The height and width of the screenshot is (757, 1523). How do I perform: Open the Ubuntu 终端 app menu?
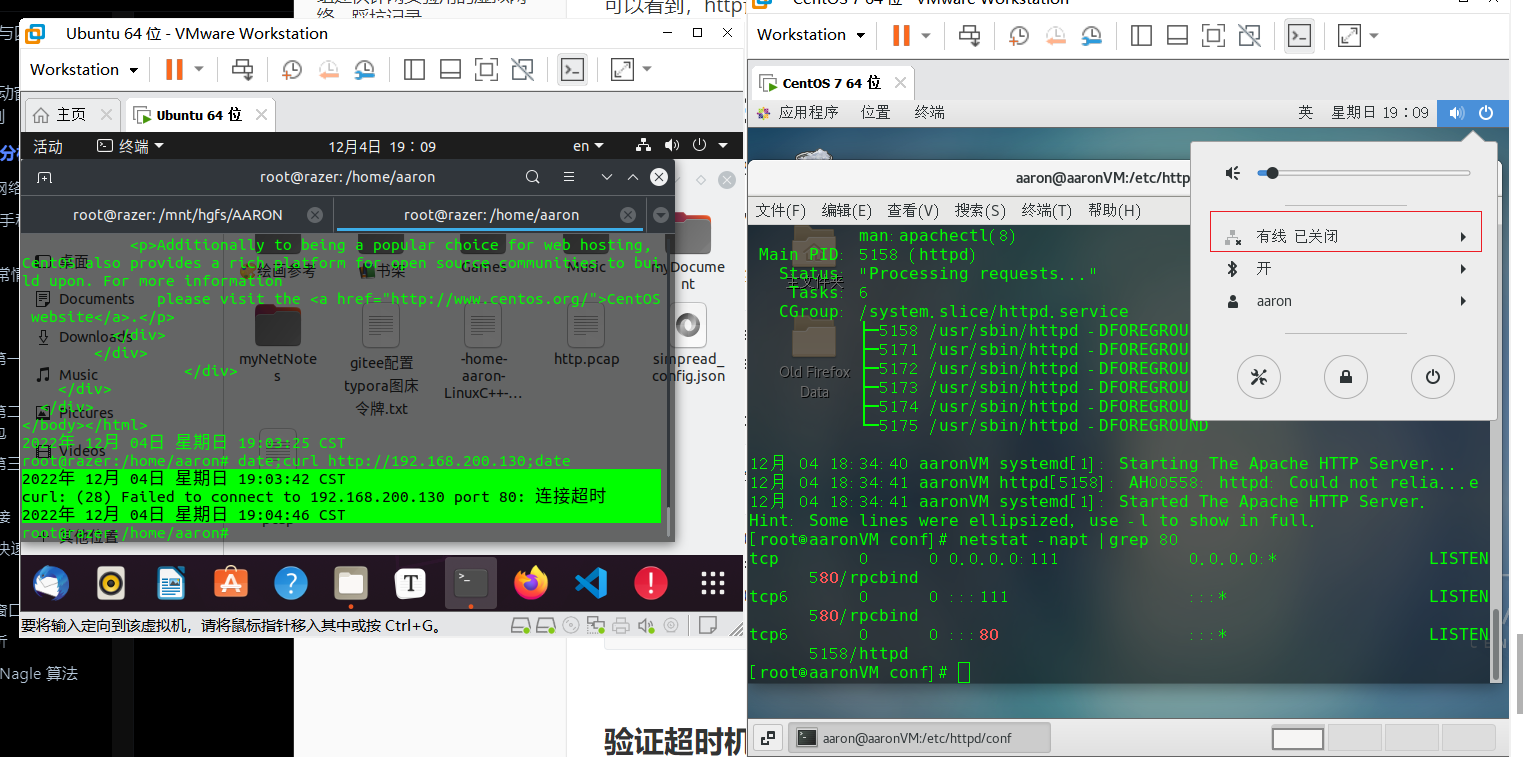tap(130, 146)
